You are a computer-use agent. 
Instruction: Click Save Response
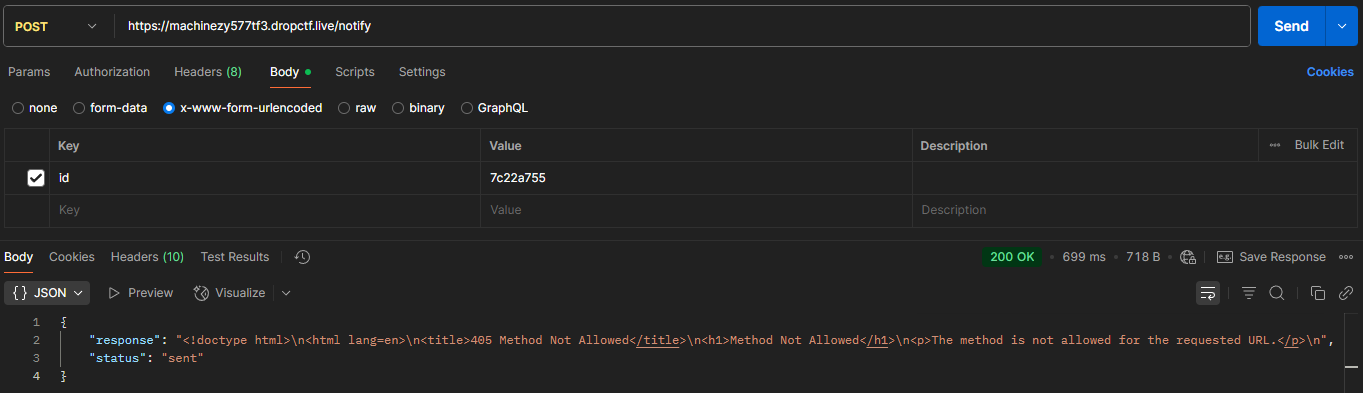[x=1271, y=257]
